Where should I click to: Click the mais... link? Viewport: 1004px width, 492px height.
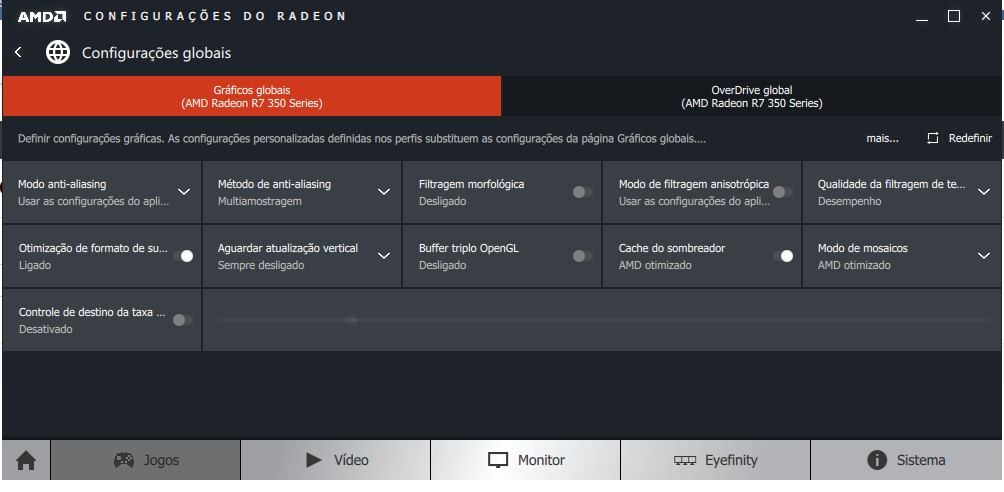(x=882, y=138)
